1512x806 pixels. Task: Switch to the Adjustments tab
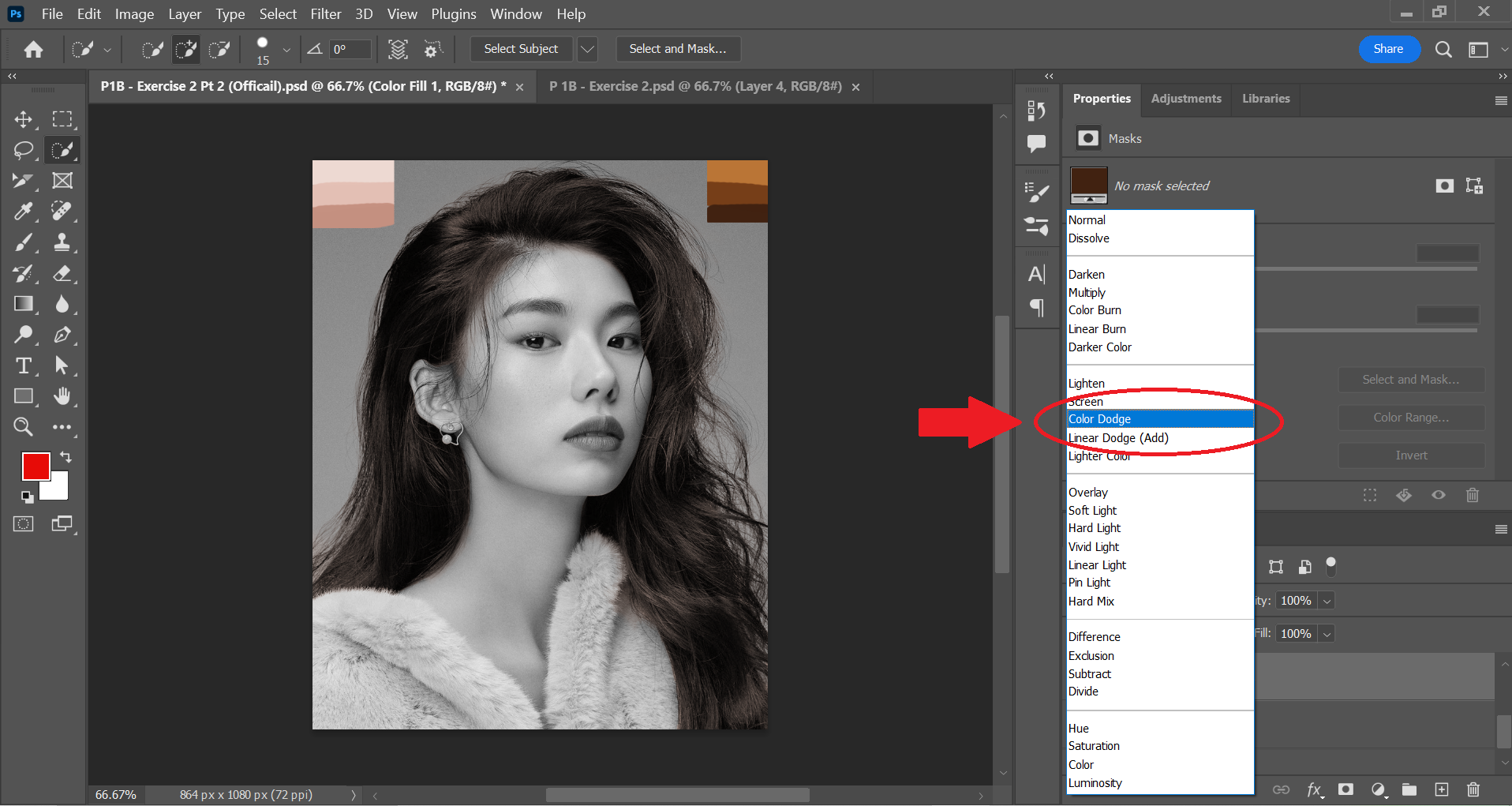(1186, 99)
